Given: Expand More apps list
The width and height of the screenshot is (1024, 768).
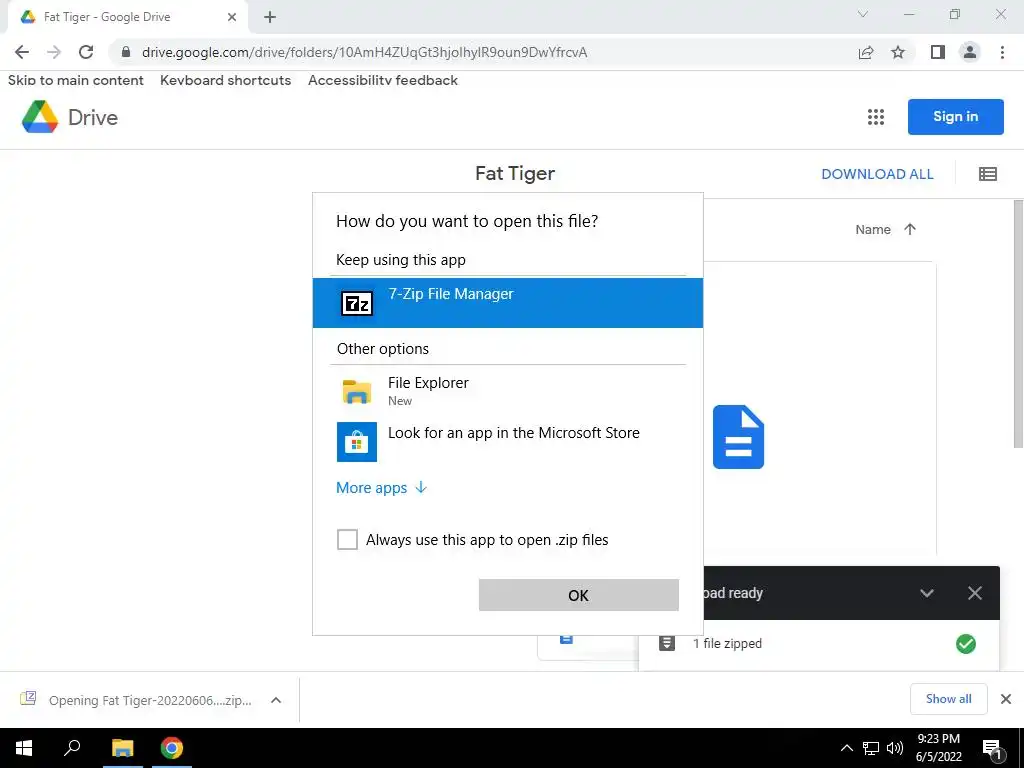Looking at the screenshot, I should [381, 488].
